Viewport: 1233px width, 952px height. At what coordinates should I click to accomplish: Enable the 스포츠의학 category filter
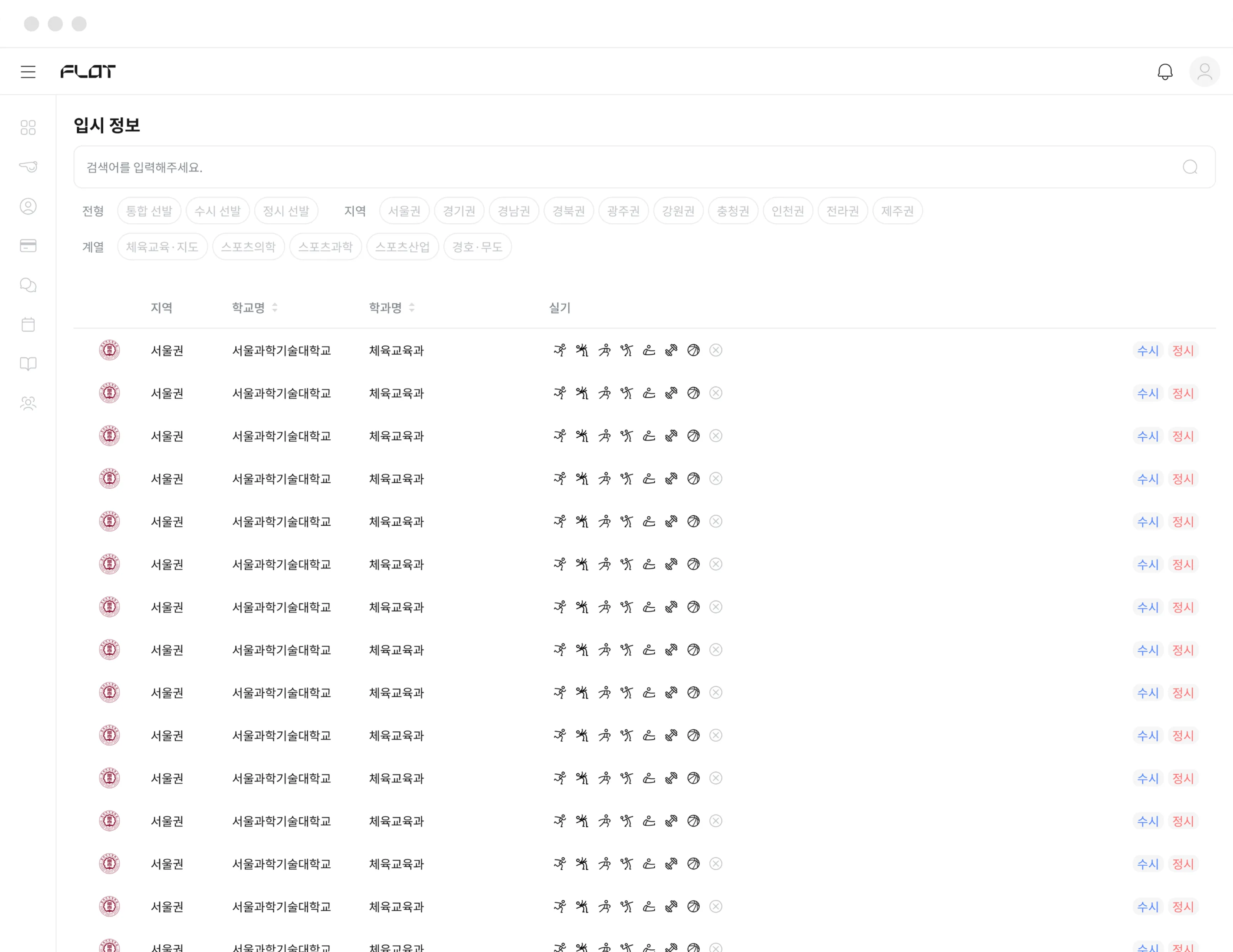pos(249,246)
